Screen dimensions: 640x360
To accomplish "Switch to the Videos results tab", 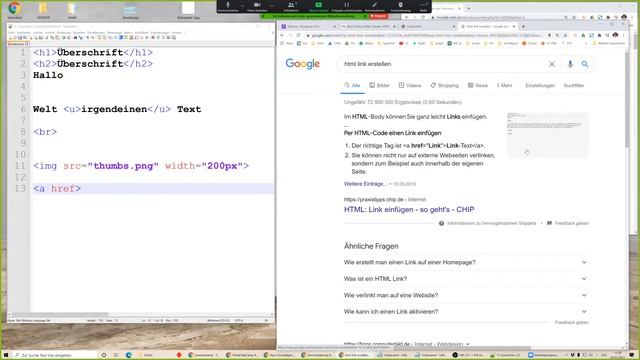I will [x=410, y=85].
